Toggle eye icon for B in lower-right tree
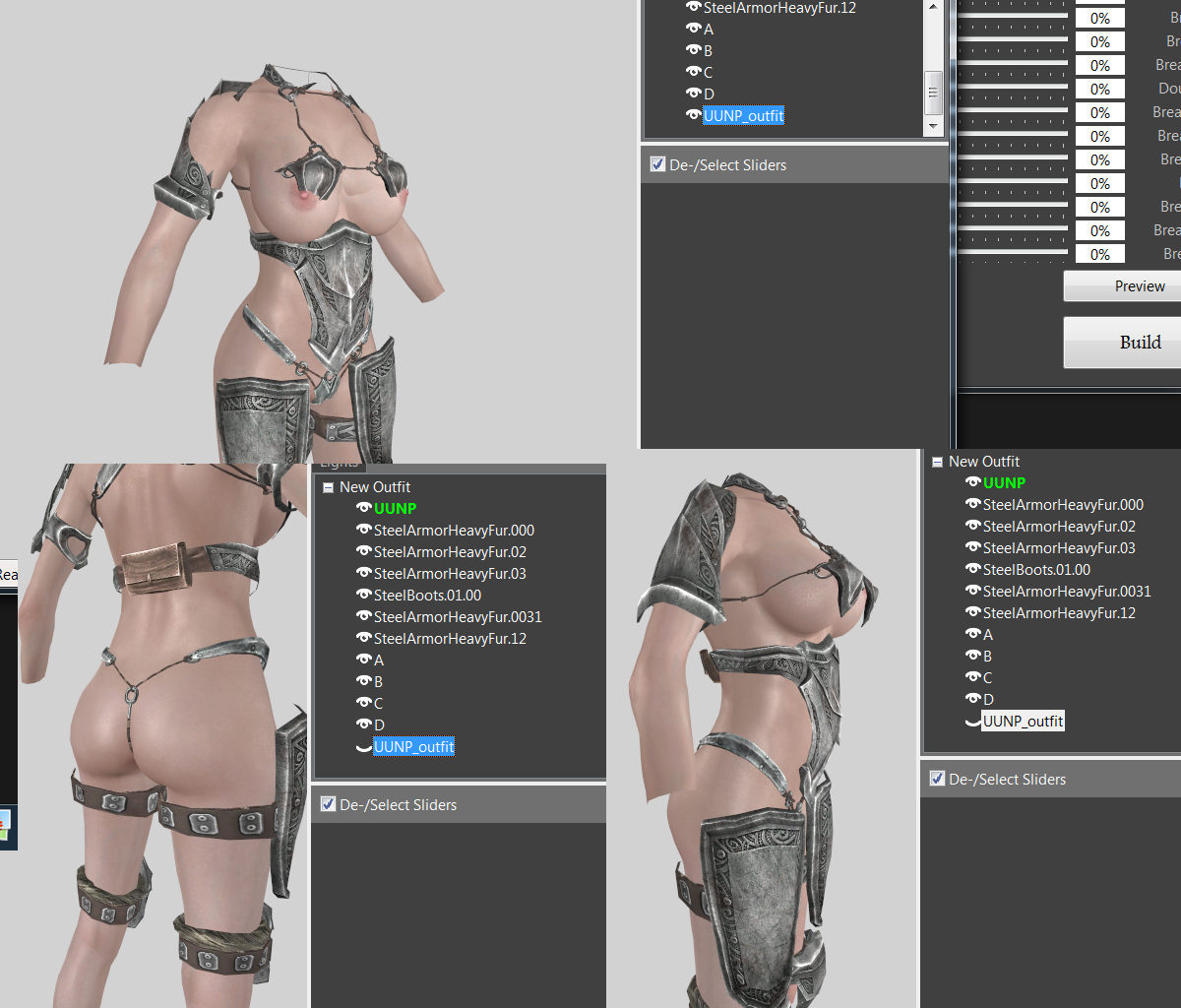 click(973, 657)
